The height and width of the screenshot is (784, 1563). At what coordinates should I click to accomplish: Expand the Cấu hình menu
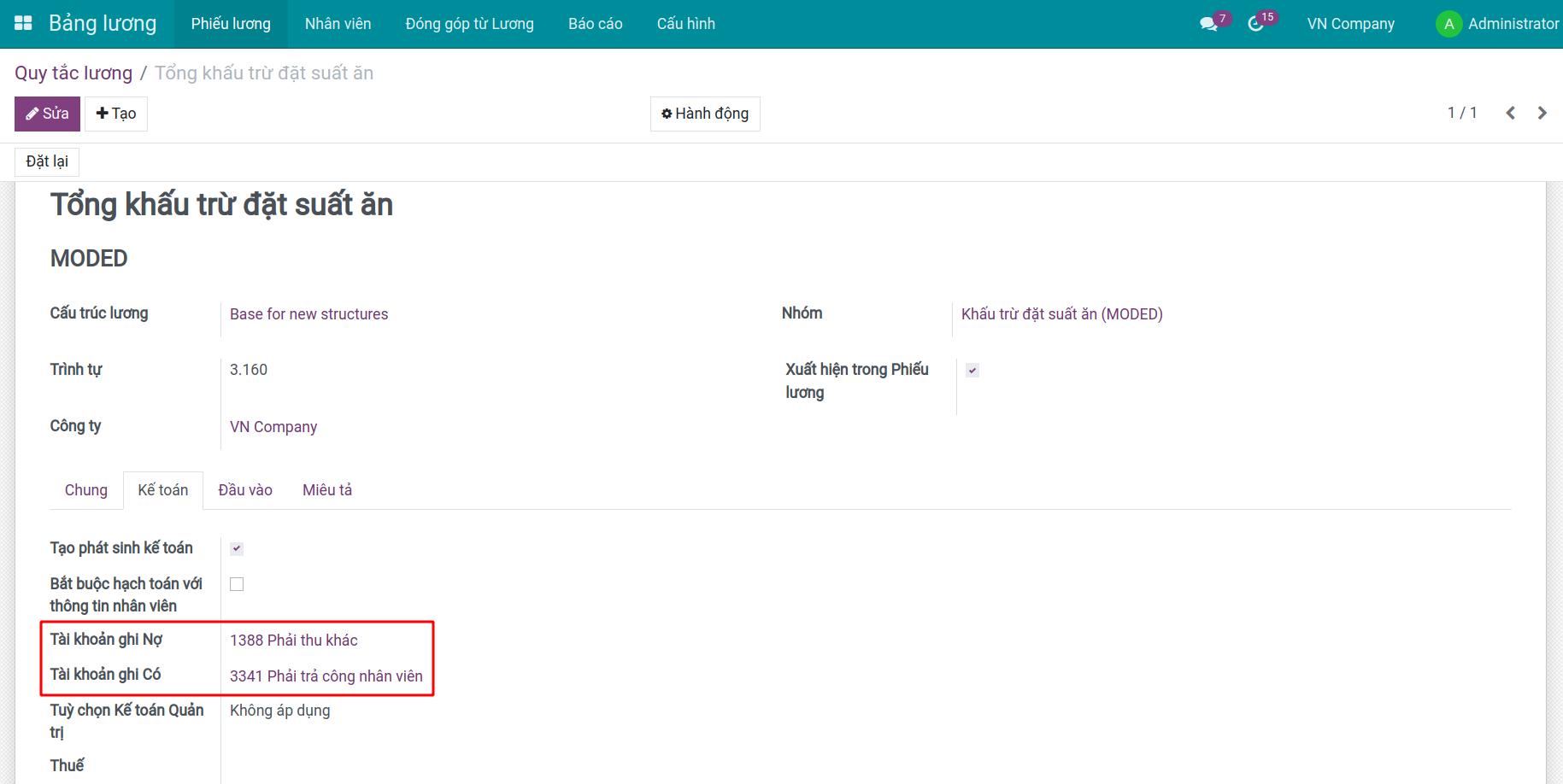click(685, 24)
